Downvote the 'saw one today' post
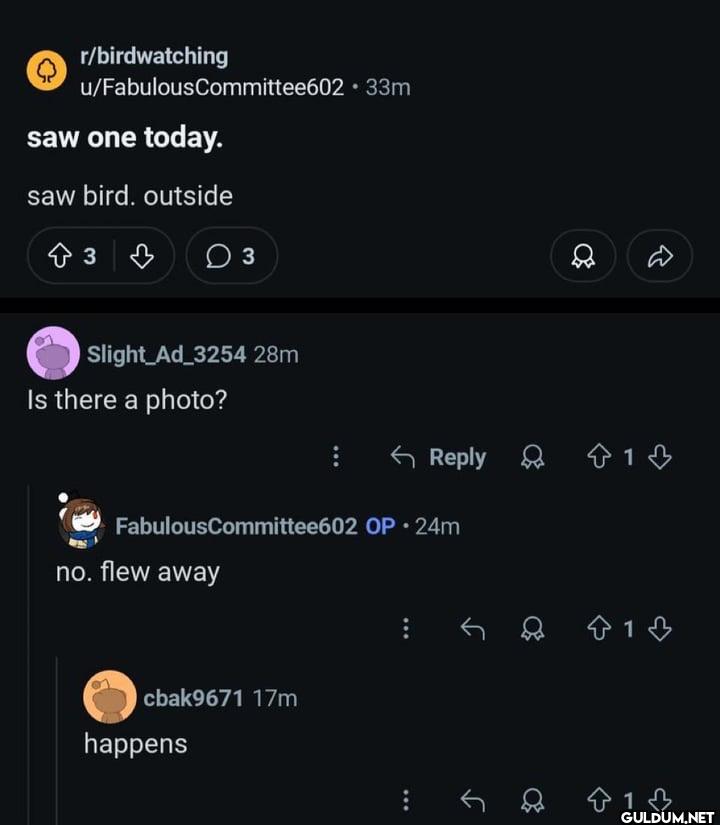Viewport: 720px width, 825px height. (142, 257)
